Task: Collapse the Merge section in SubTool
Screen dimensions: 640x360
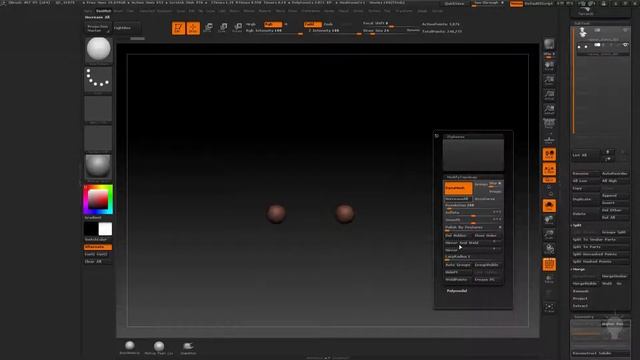Action: (578, 269)
